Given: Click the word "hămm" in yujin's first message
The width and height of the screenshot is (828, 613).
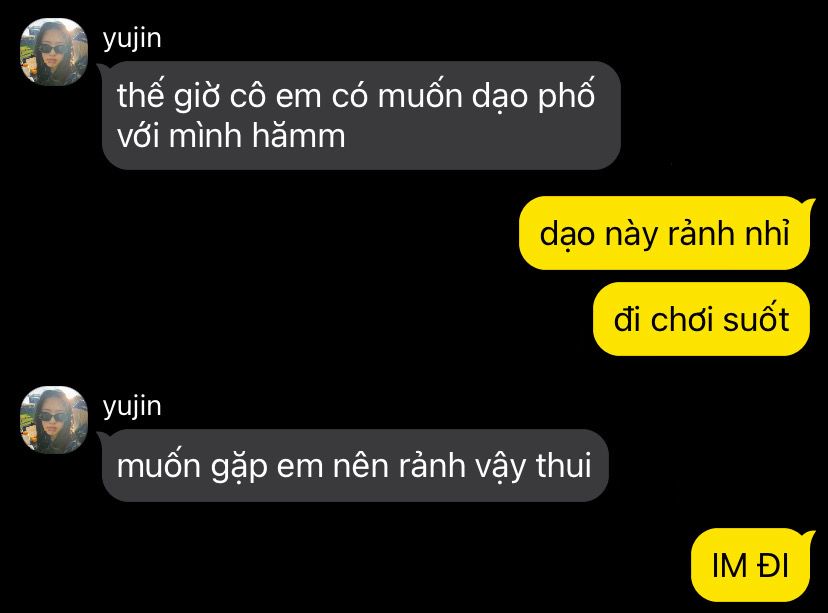Looking at the screenshot, I should [298, 135].
